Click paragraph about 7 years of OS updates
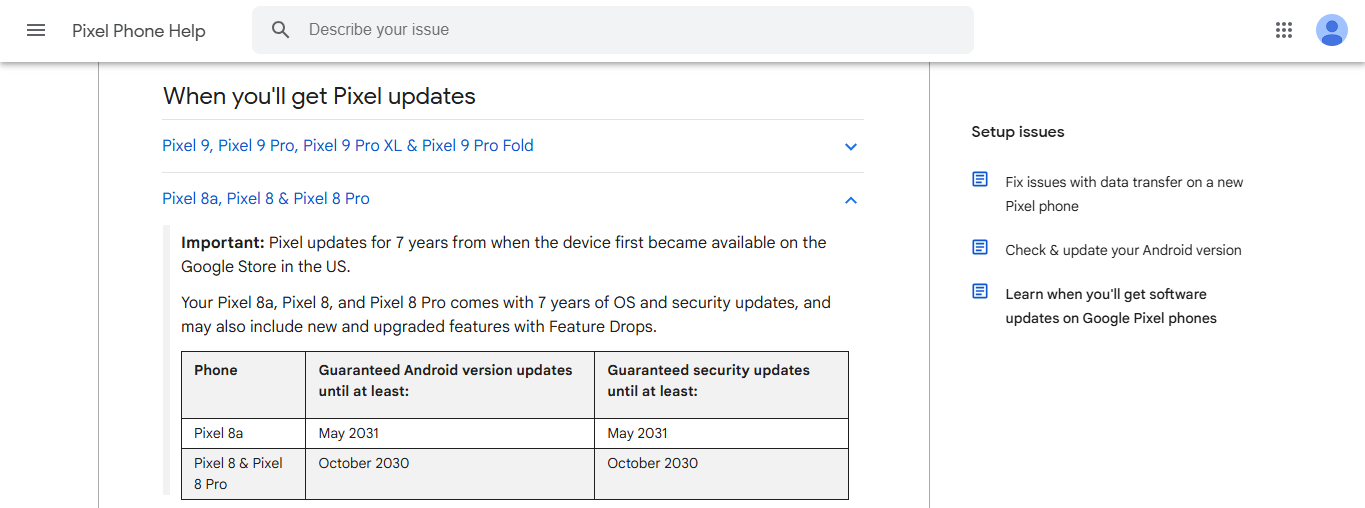The height and width of the screenshot is (508, 1365). click(506, 315)
